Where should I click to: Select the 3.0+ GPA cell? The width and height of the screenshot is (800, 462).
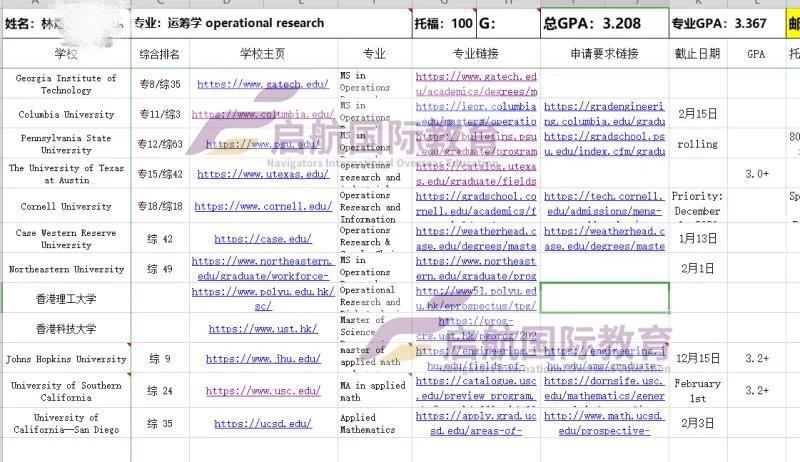757,174
